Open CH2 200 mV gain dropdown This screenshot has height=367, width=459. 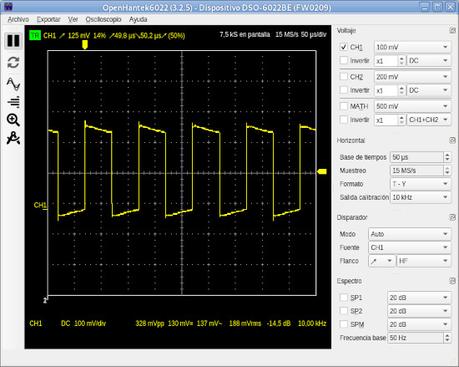pos(412,77)
